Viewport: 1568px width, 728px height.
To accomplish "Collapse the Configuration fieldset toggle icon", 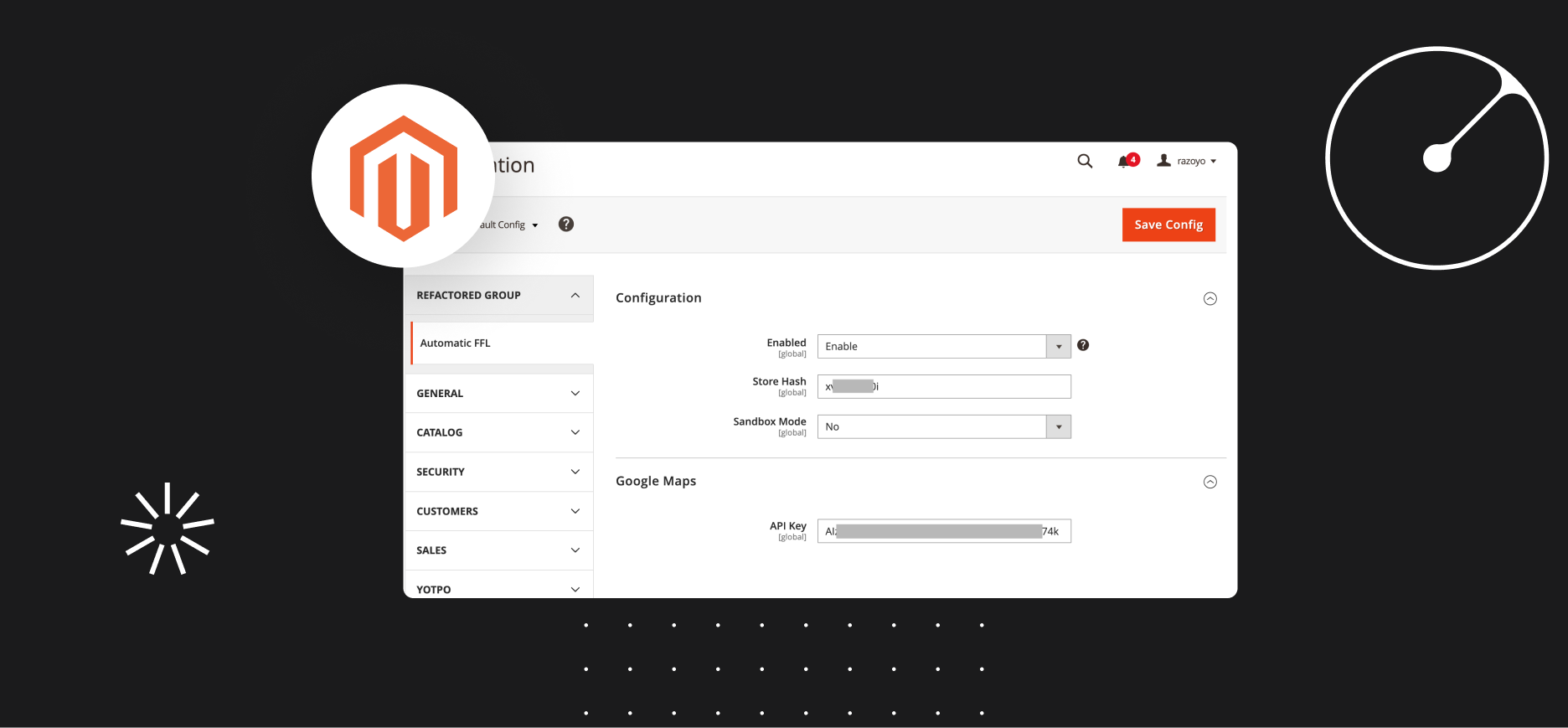I will (1210, 298).
